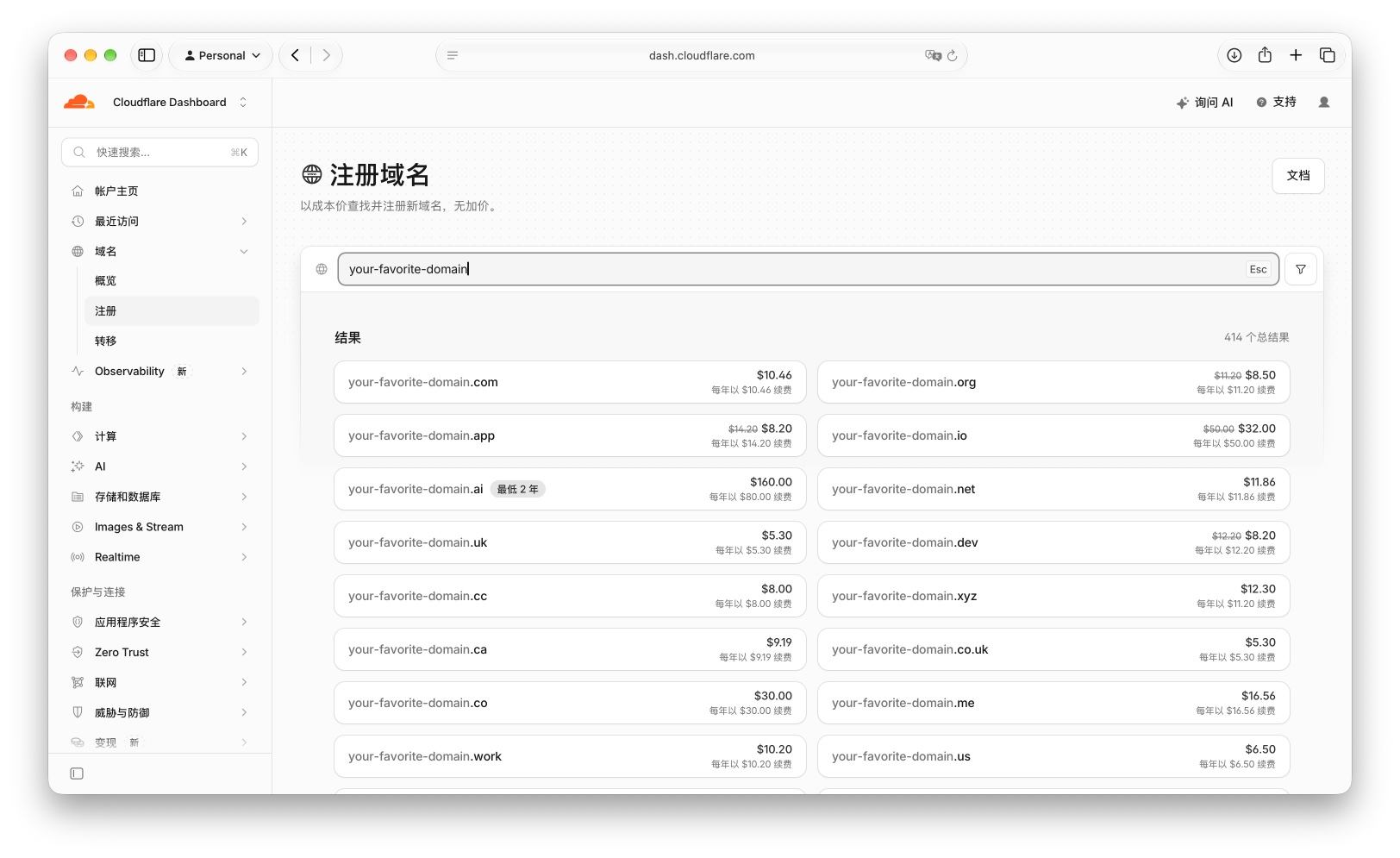
Task: Open the Personal profile dropdown
Action: click(x=222, y=55)
